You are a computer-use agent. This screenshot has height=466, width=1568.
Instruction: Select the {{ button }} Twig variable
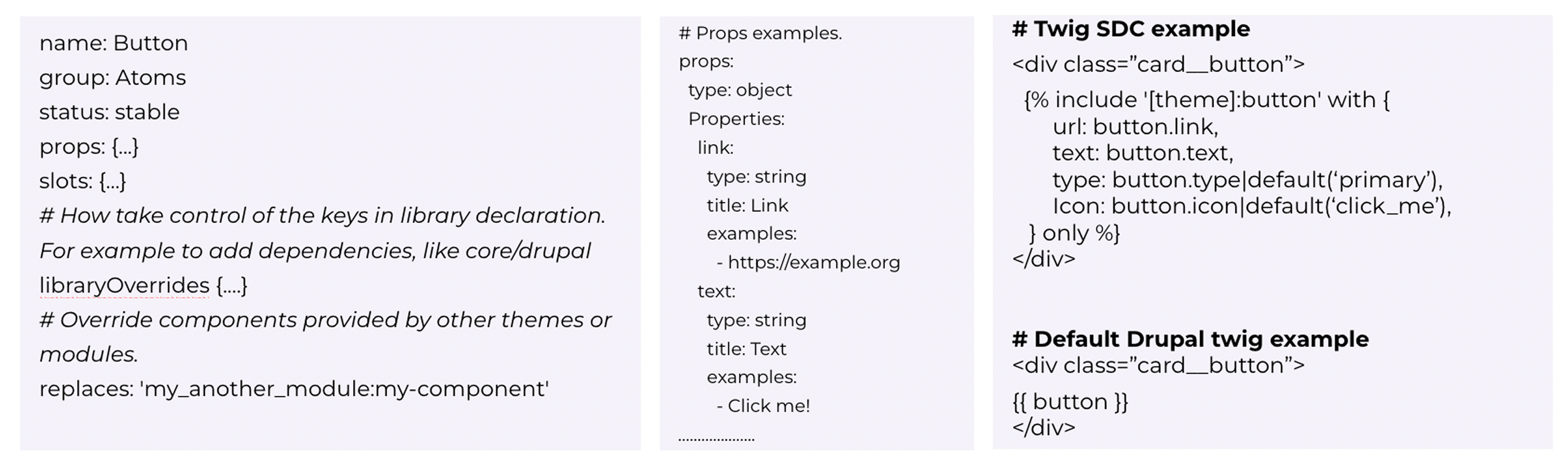[x=1070, y=402]
